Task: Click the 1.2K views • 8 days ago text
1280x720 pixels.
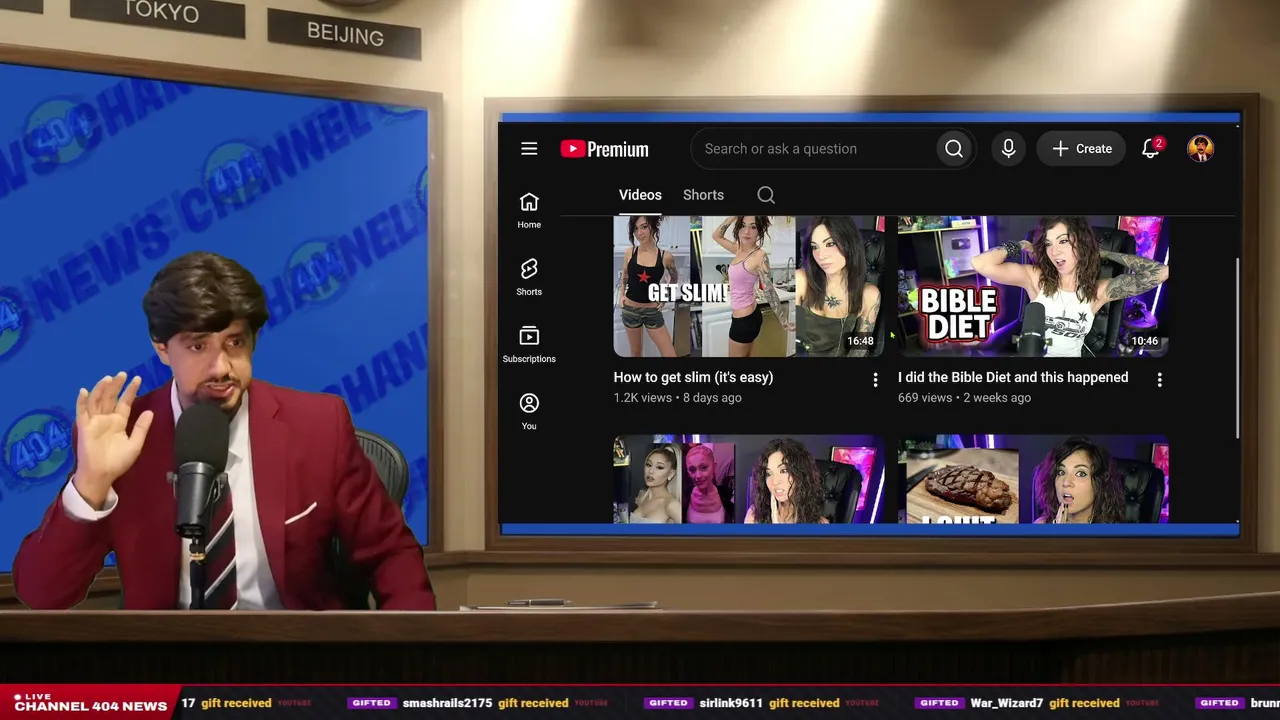Action: [678, 398]
